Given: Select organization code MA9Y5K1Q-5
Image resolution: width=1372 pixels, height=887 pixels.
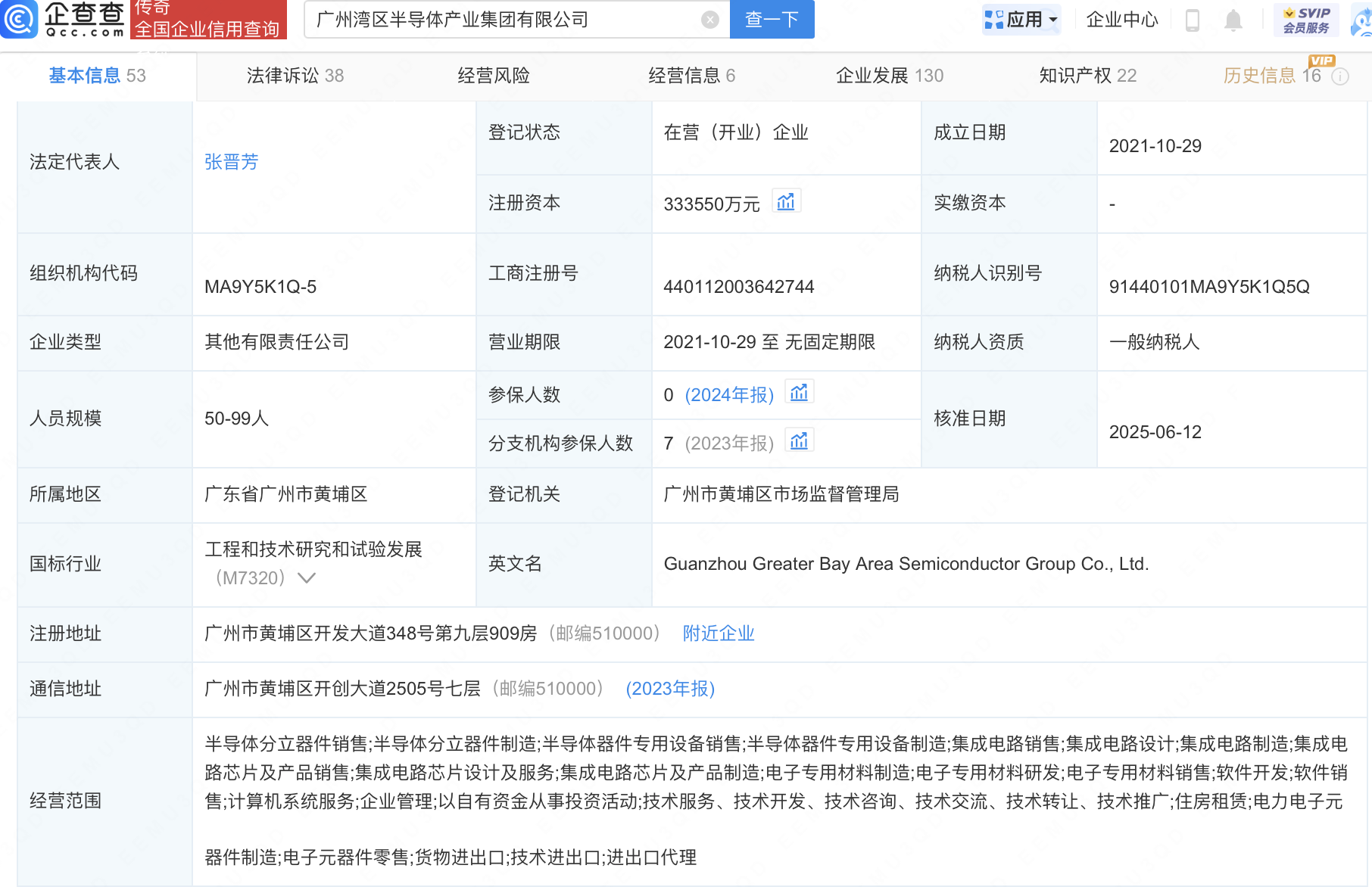Looking at the screenshot, I should point(260,287).
